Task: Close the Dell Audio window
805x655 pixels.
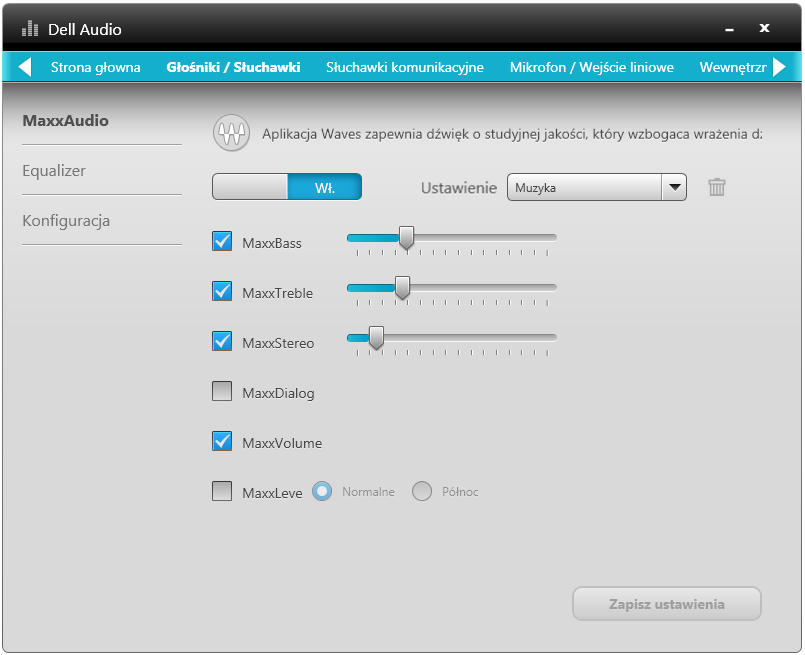Action: (764, 28)
